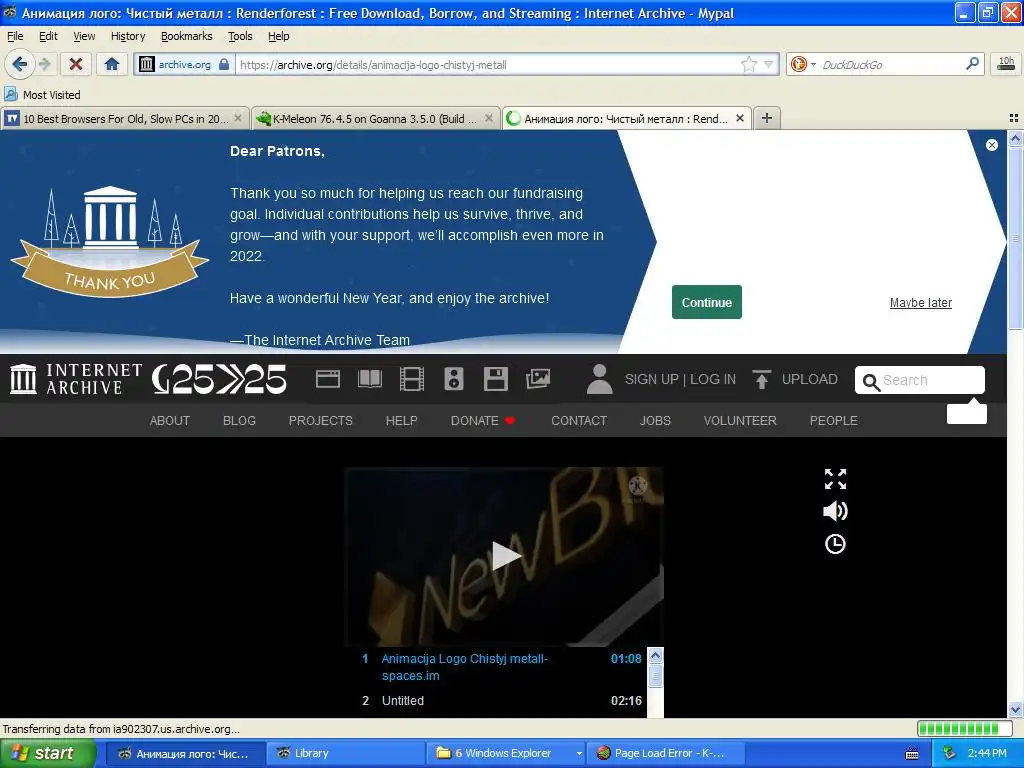Open the Most Visited bookmarks folder

(42, 95)
